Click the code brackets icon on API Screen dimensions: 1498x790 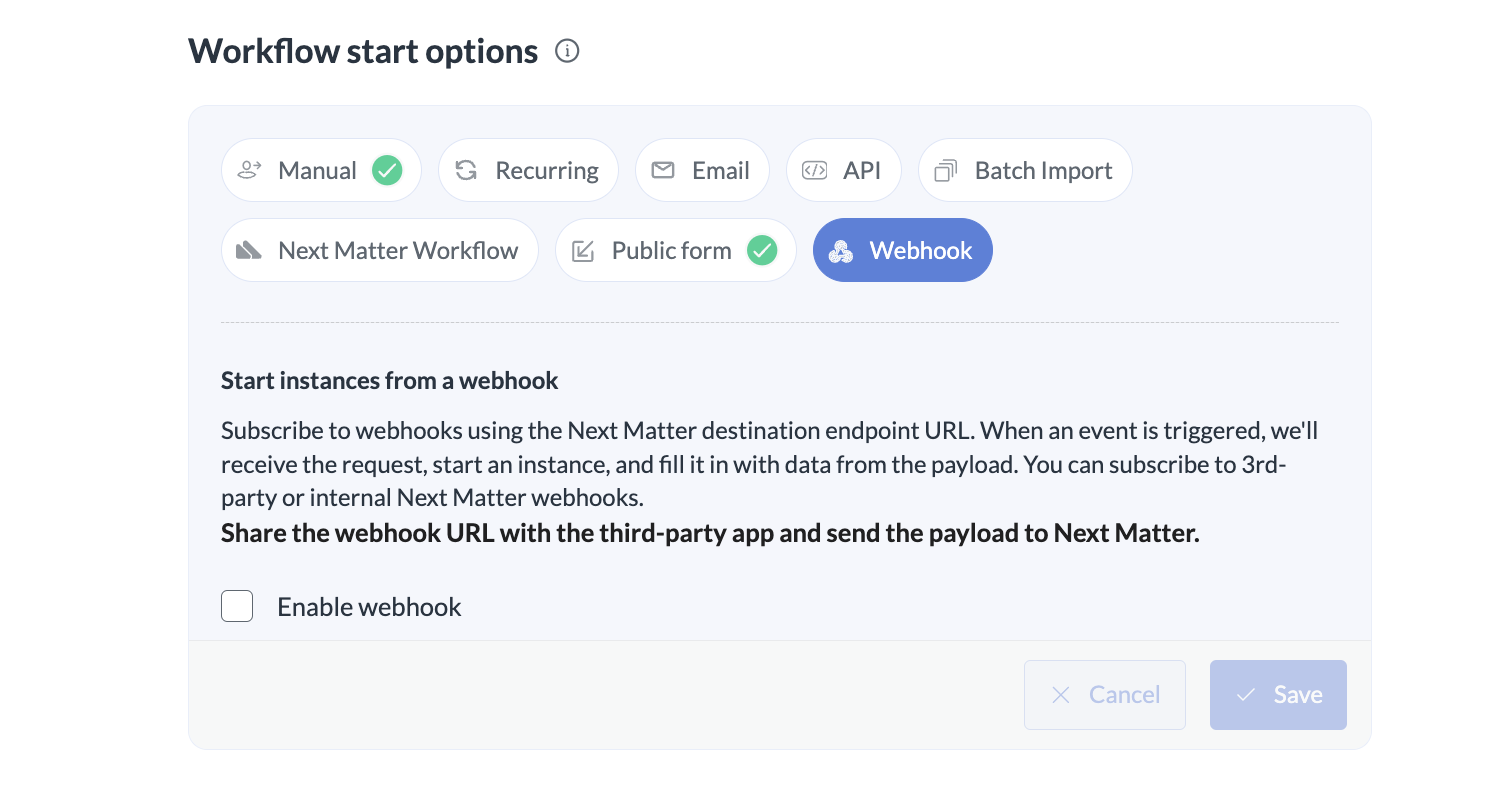(x=815, y=170)
